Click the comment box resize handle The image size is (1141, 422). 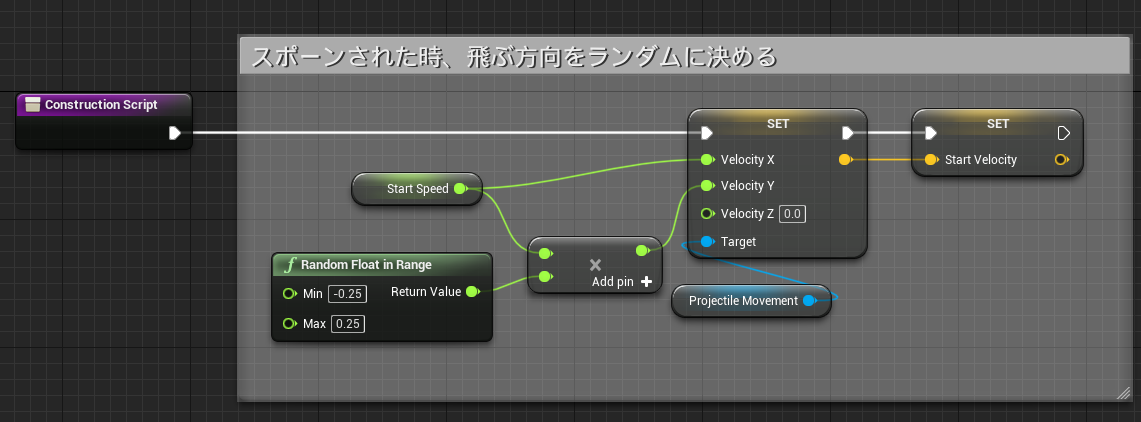(1123, 393)
